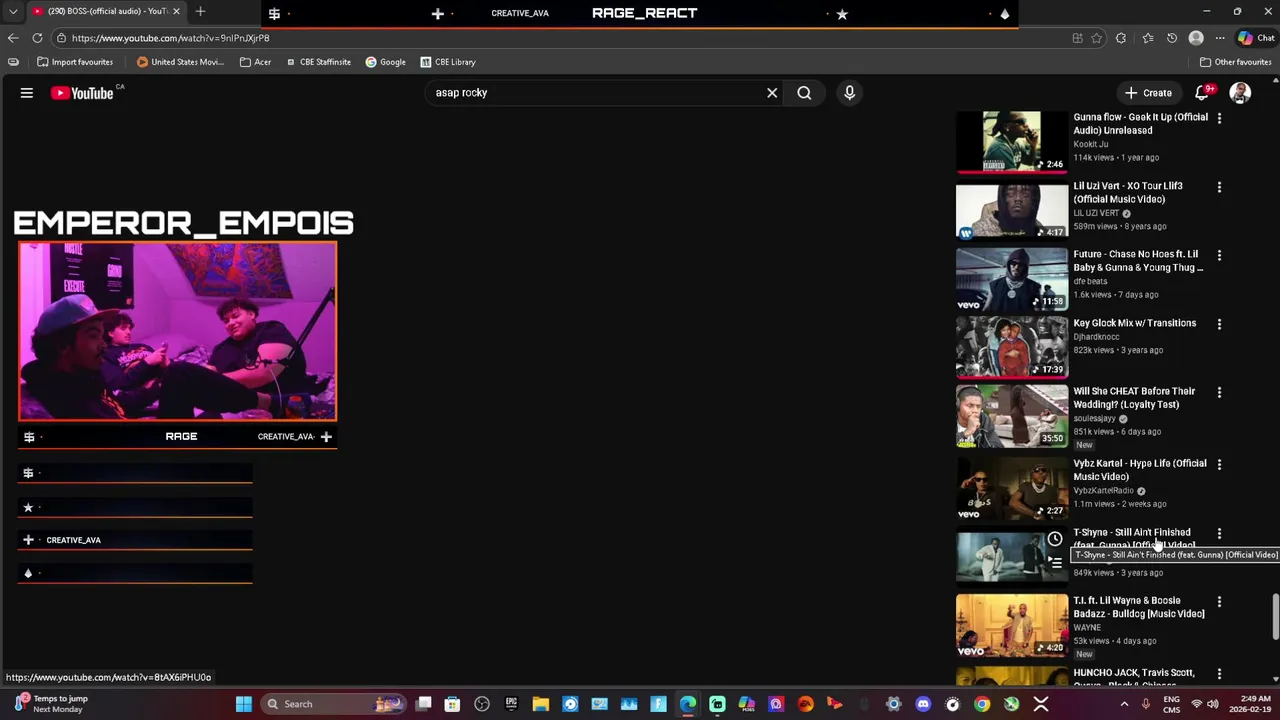Open options for Vybz Kartel video
This screenshot has height=720, width=1280.
[x=1219, y=464]
